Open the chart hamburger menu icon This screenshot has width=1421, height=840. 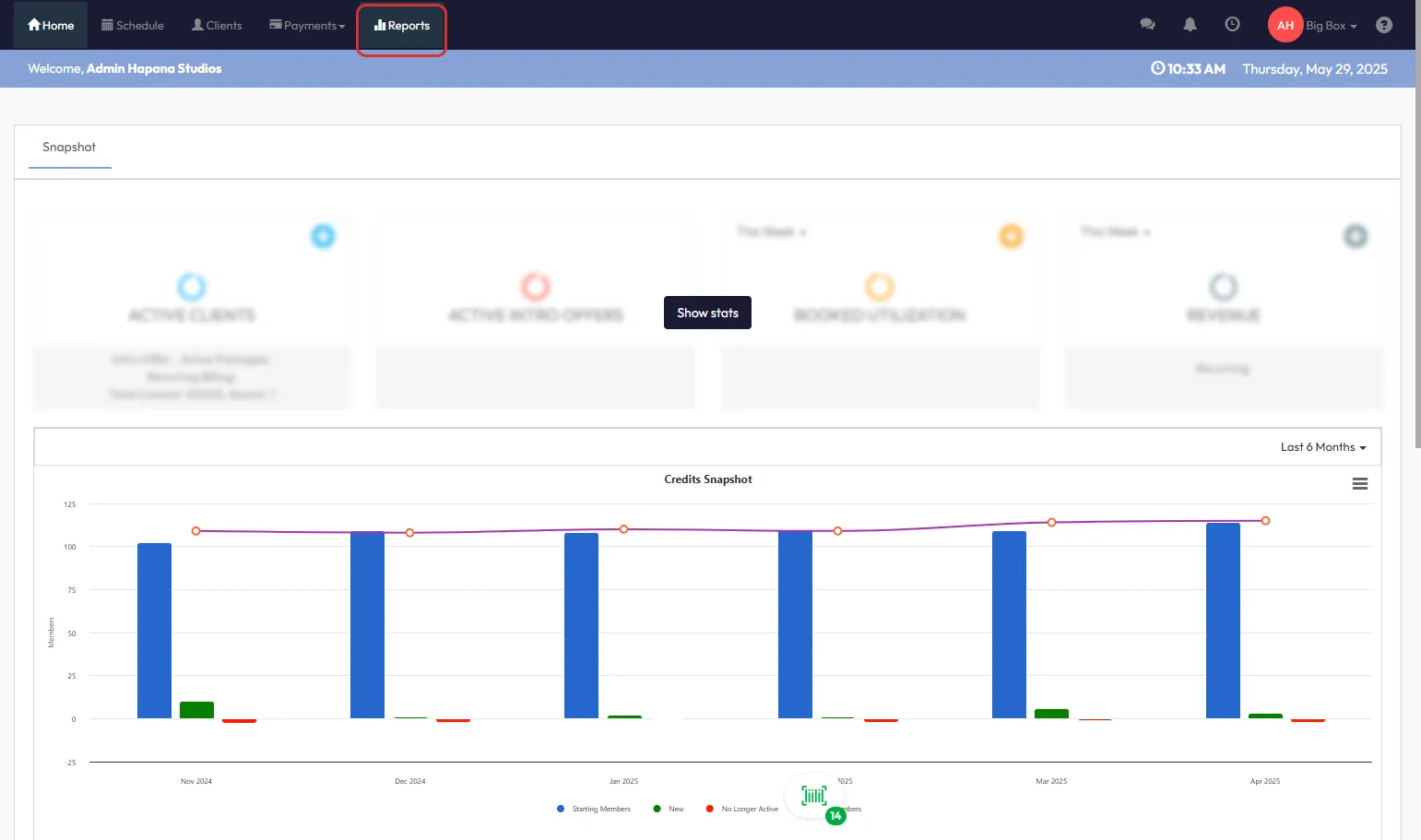click(x=1359, y=484)
